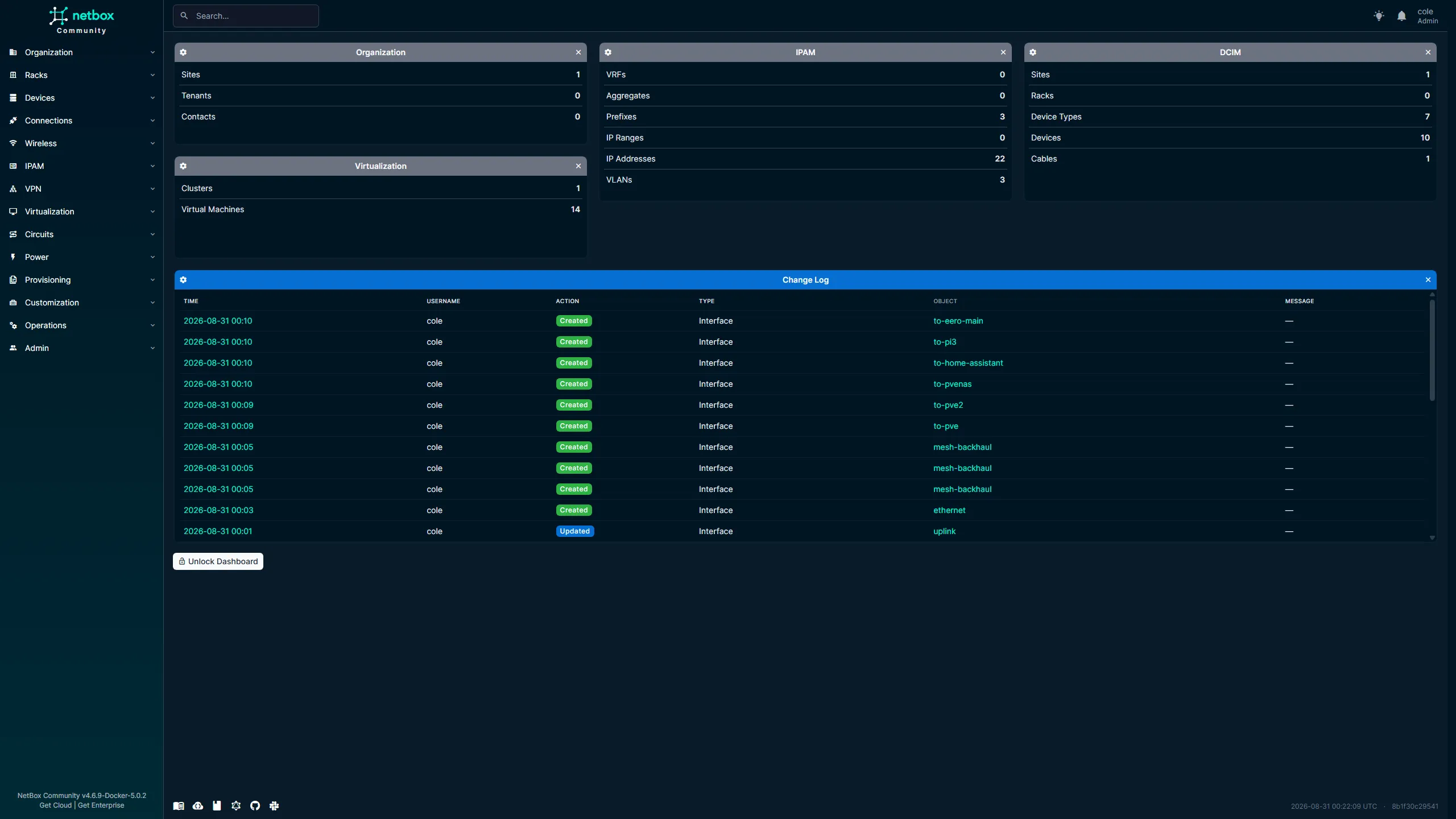Configure the Organization widget gear

(x=183, y=52)
